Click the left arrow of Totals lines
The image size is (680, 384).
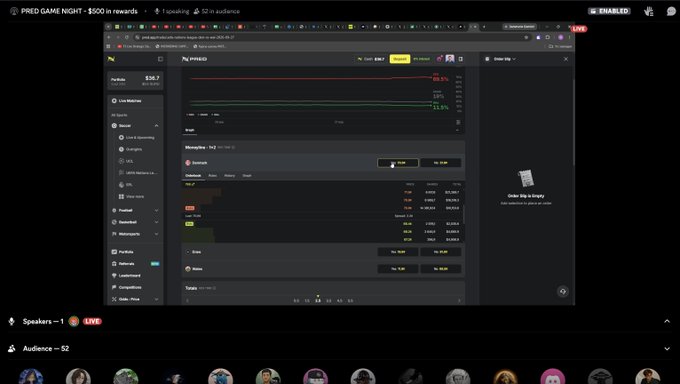point(187,300)
